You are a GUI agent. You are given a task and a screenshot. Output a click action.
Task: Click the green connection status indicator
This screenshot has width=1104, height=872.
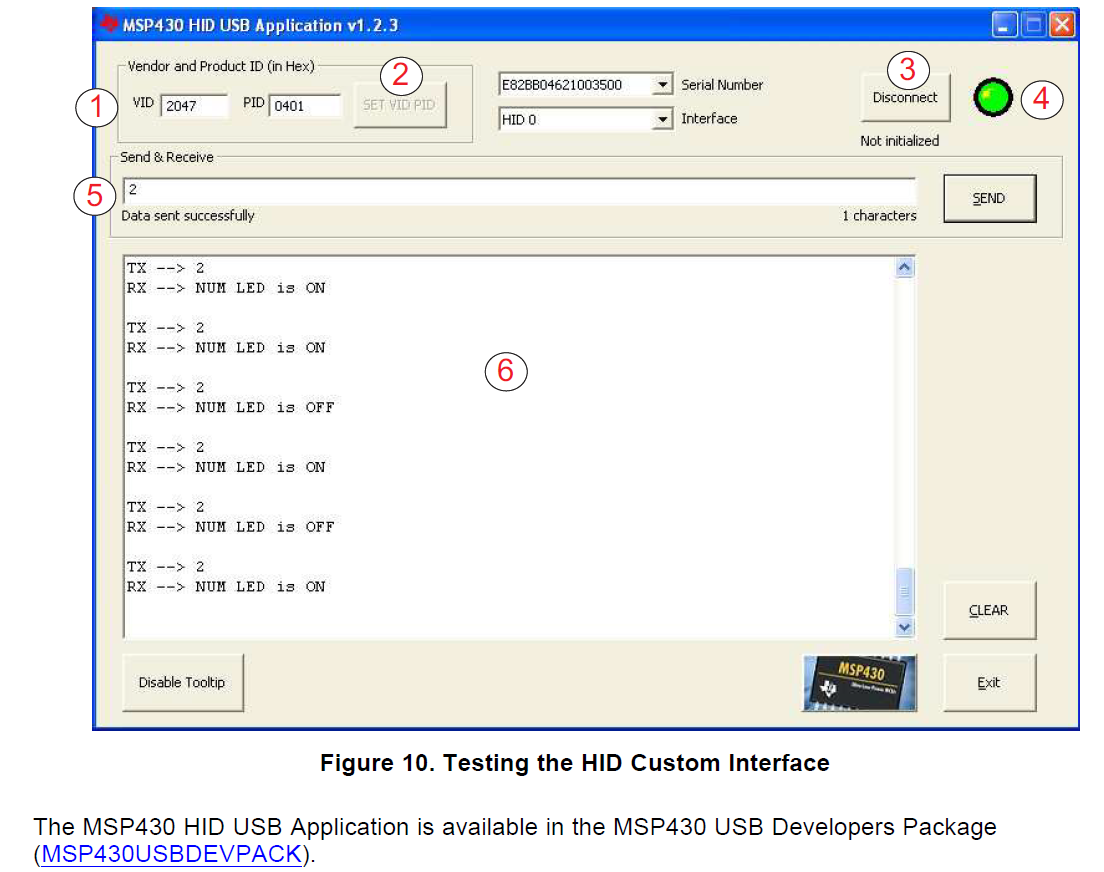click(x=993, y=98)
